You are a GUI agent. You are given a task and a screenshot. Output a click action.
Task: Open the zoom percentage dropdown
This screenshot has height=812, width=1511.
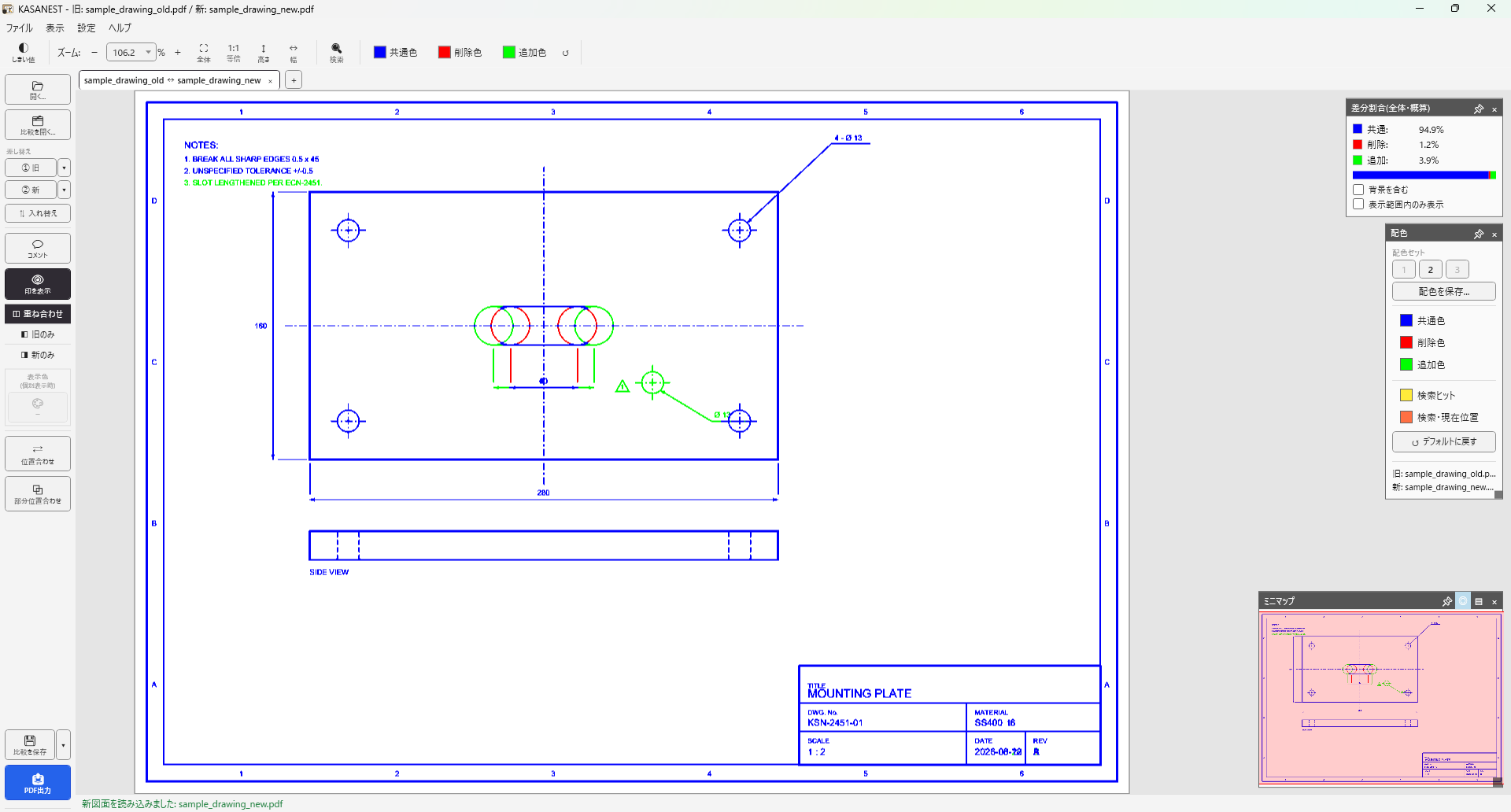[148, 53]
